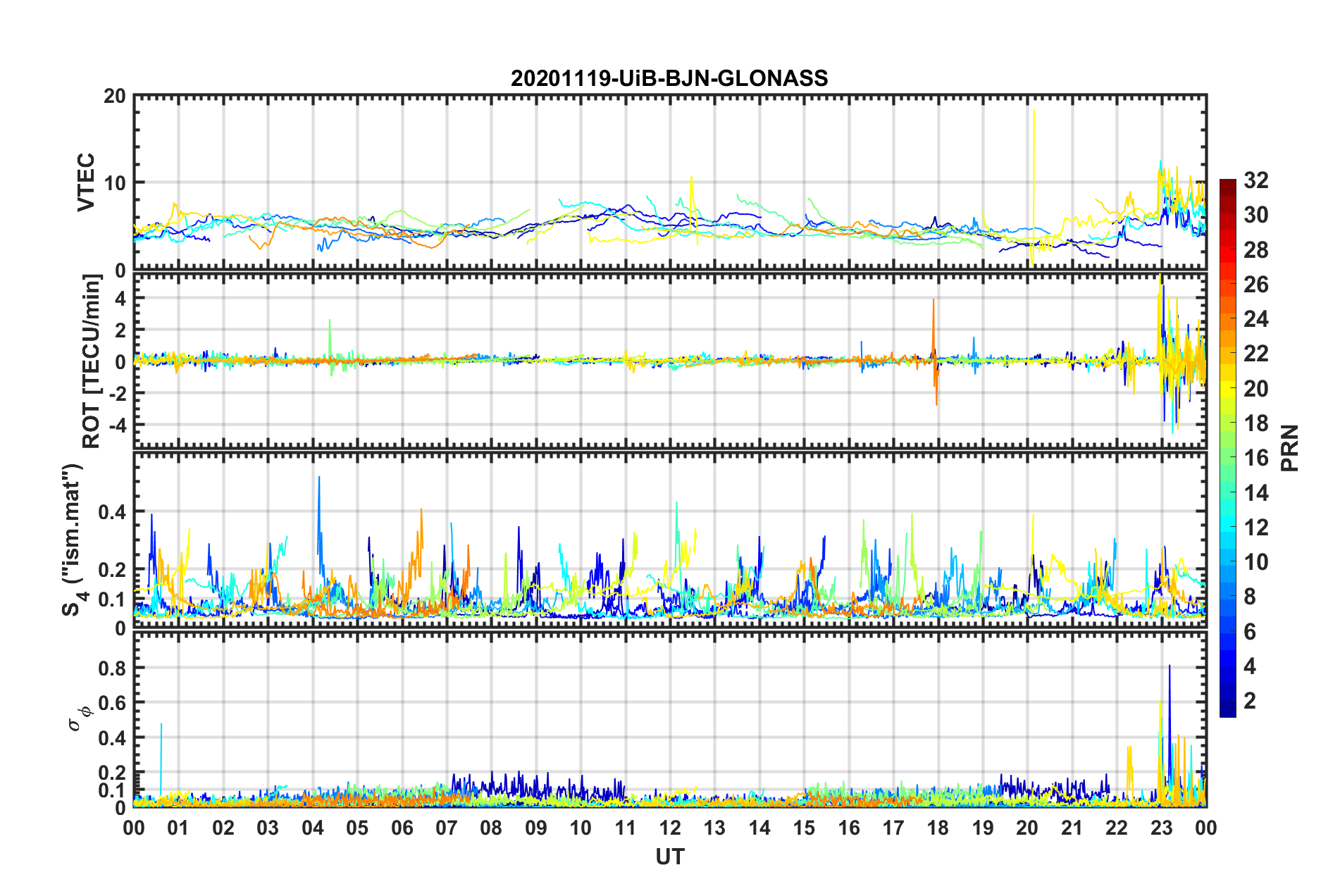Click dark blue bottom of PRN colorbar
The image size is (1340, 896).
coord(1228,713)
